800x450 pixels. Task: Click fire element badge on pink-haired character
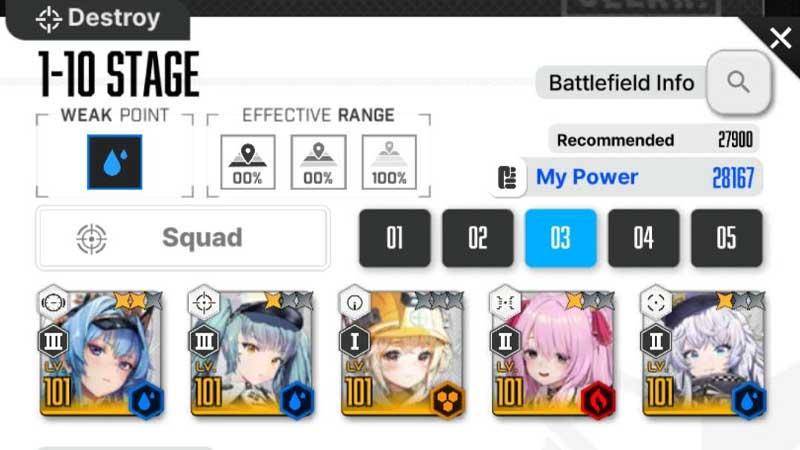(x=598, y=401)
